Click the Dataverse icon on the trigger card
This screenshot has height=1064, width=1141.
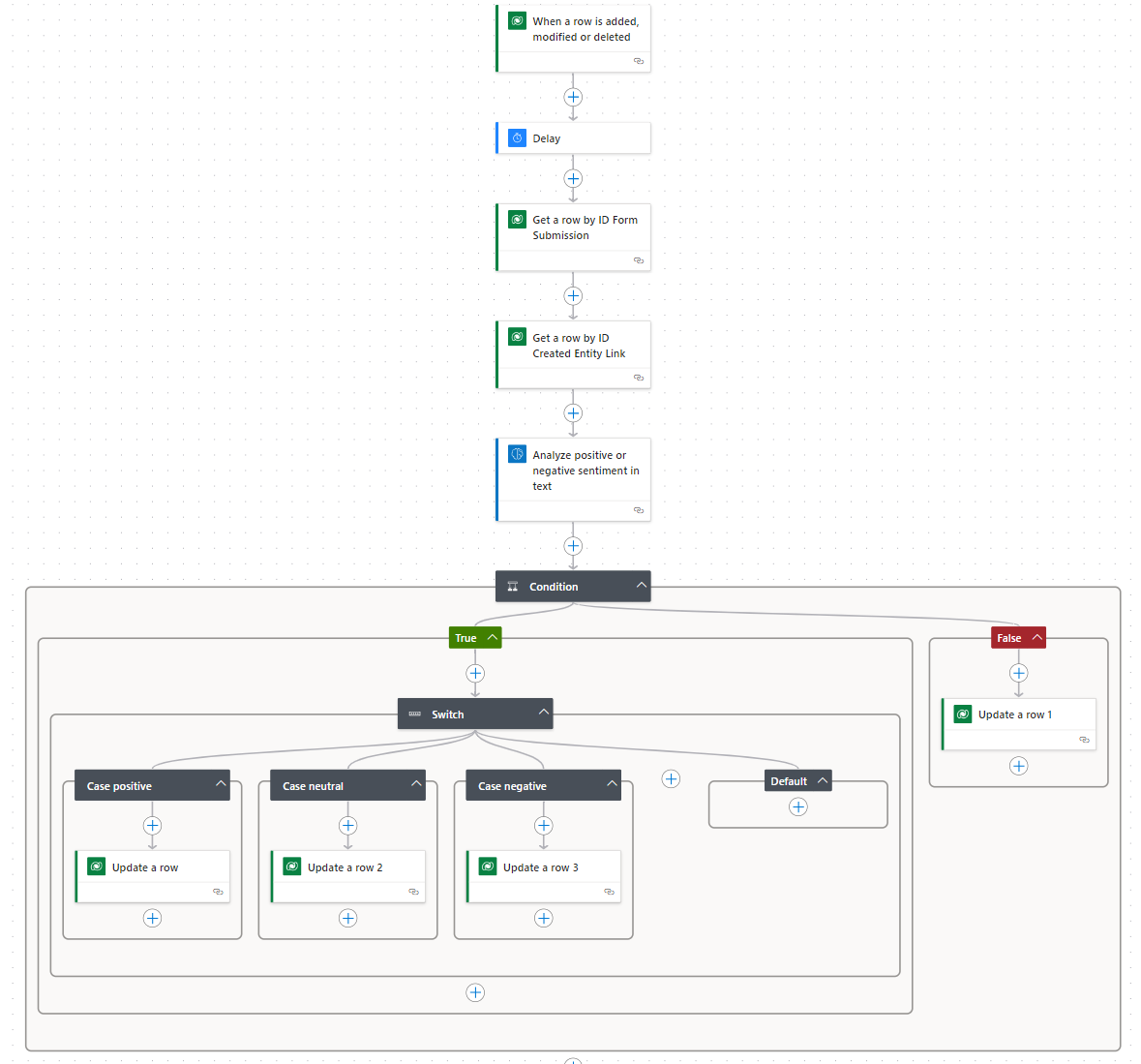[x=517, y=19]
